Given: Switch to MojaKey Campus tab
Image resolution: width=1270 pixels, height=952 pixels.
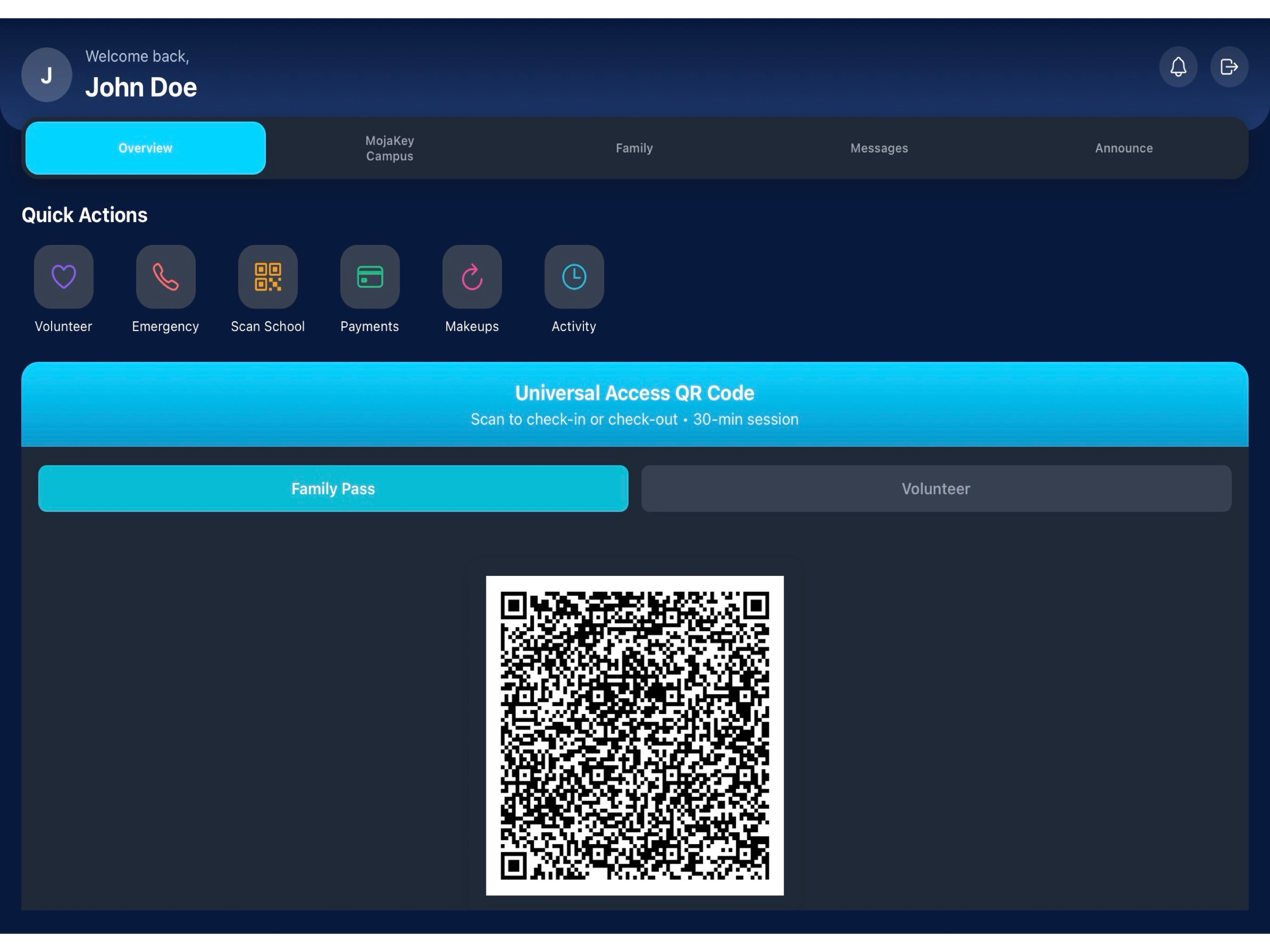Looking at the screenshot, I should click(390, 148).
